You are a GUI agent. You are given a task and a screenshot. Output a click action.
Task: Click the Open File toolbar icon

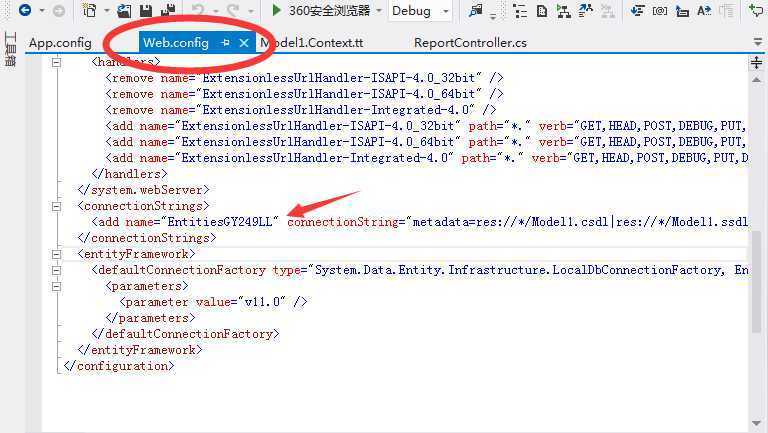click(124, 10)
